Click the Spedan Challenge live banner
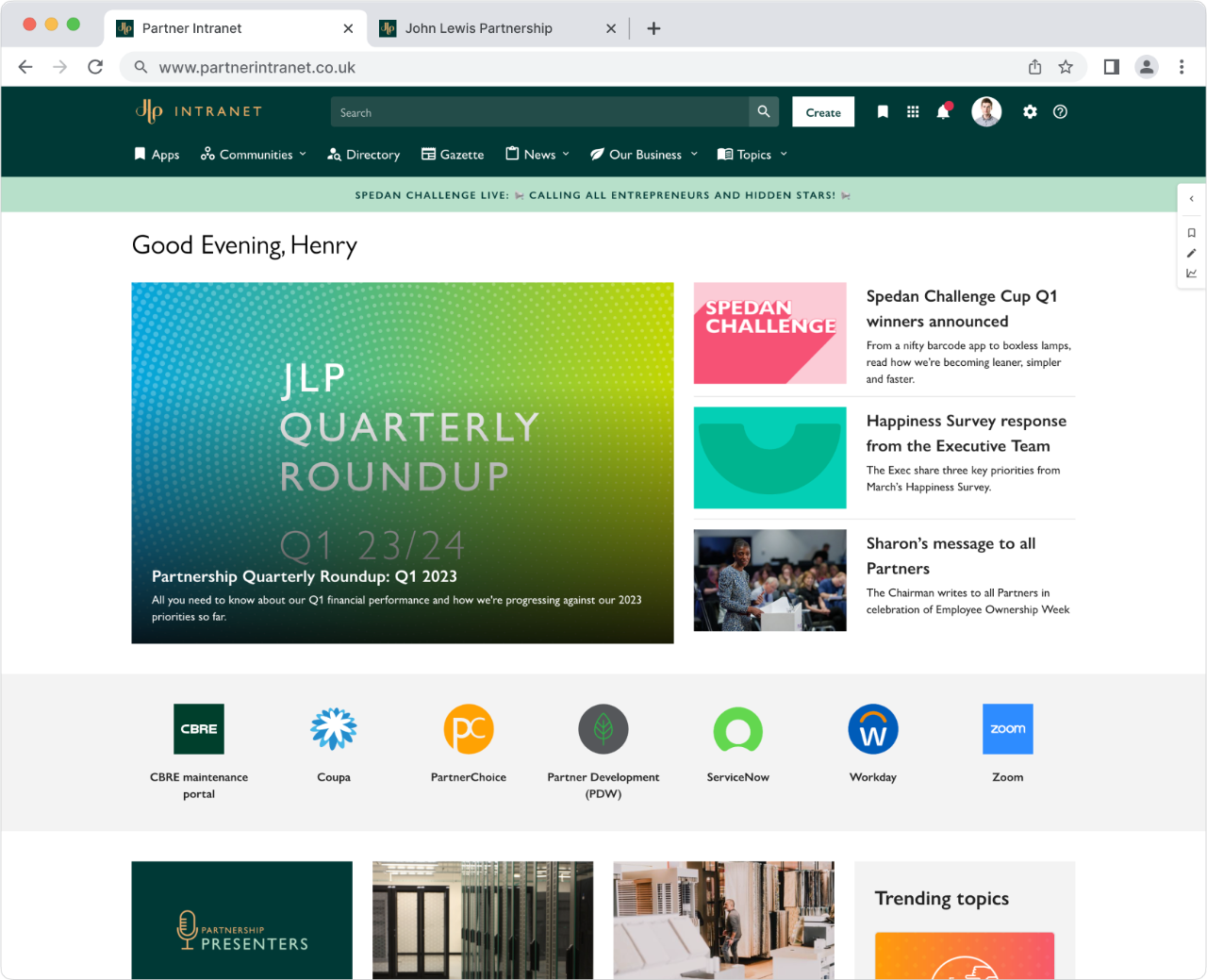 pos(603,195)
